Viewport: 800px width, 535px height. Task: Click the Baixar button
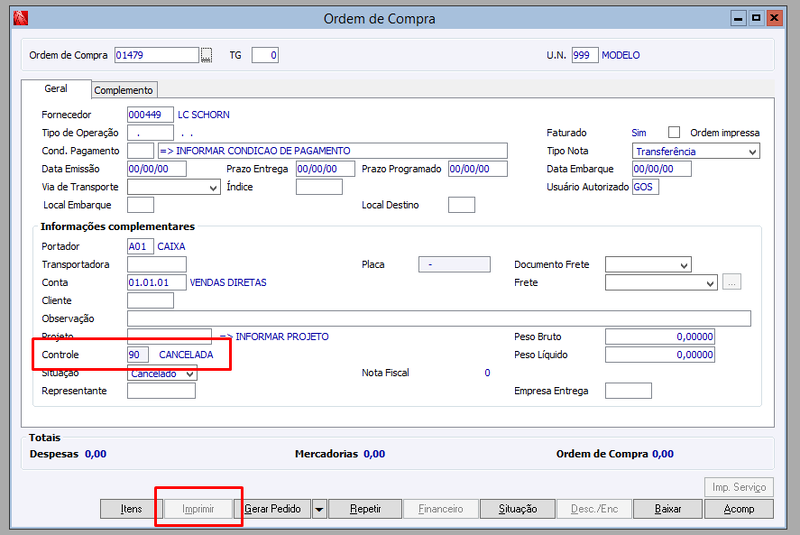668,509
